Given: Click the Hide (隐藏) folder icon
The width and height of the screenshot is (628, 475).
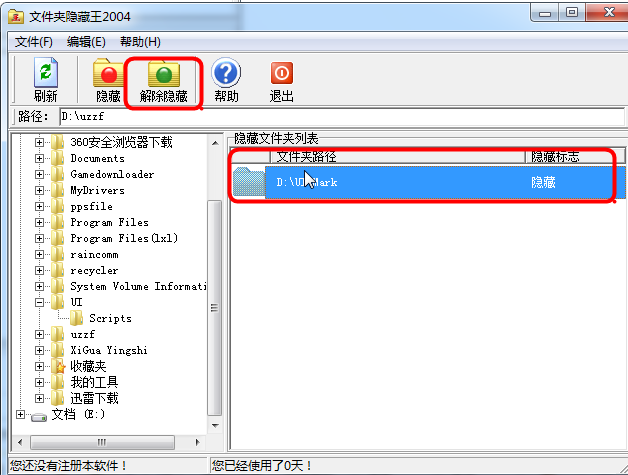Looking at the screenshot, I should click(108, 73).
